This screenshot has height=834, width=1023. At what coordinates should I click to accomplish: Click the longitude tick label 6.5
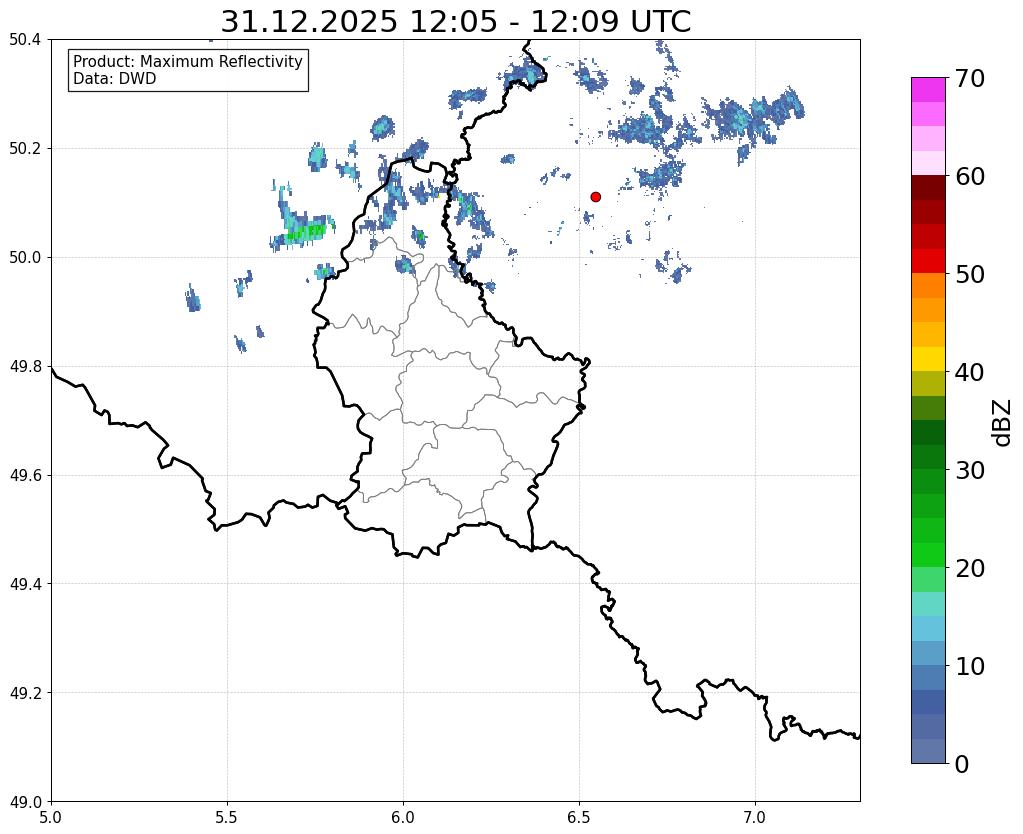coord(579,817)
